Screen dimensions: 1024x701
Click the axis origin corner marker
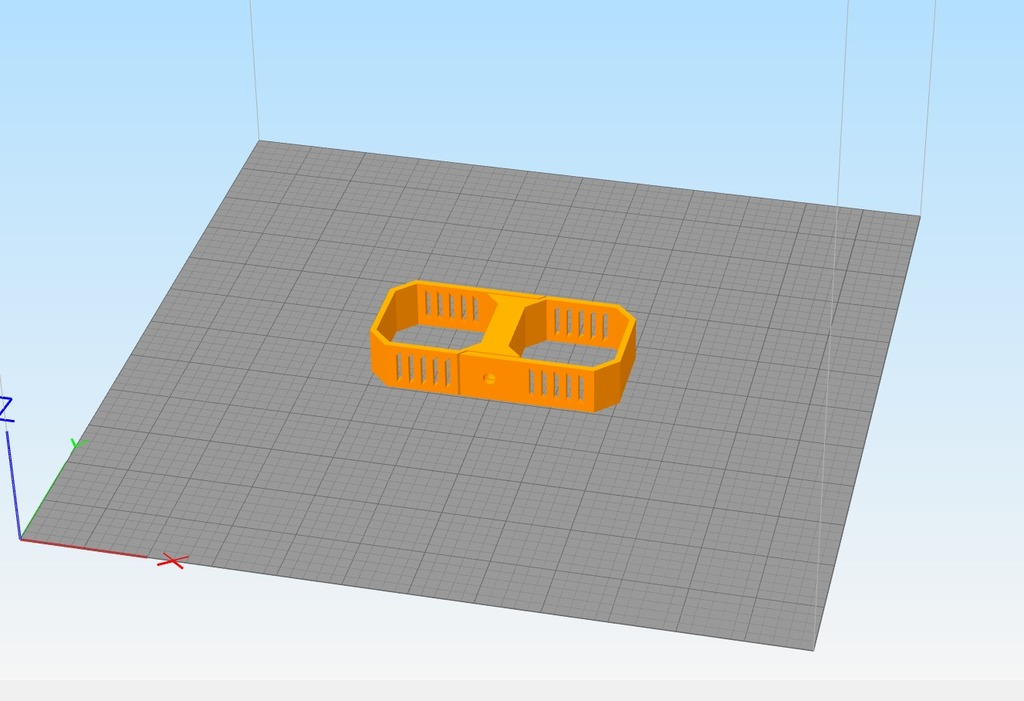tap(22, 539)
